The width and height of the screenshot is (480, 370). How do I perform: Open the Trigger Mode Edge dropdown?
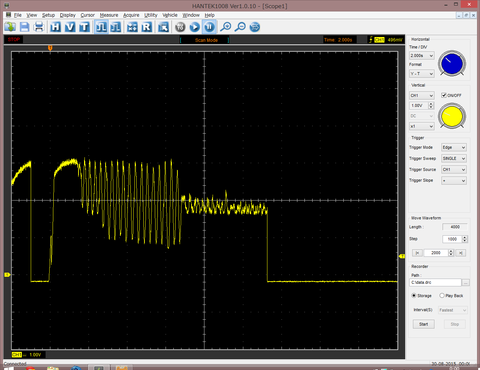click(x=454, y=147)
